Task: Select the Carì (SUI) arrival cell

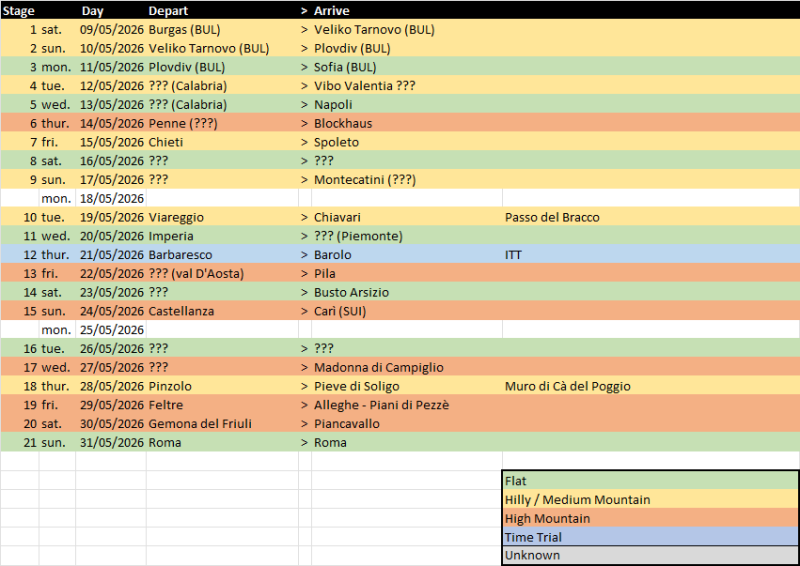Action: [x=339, y=311]
